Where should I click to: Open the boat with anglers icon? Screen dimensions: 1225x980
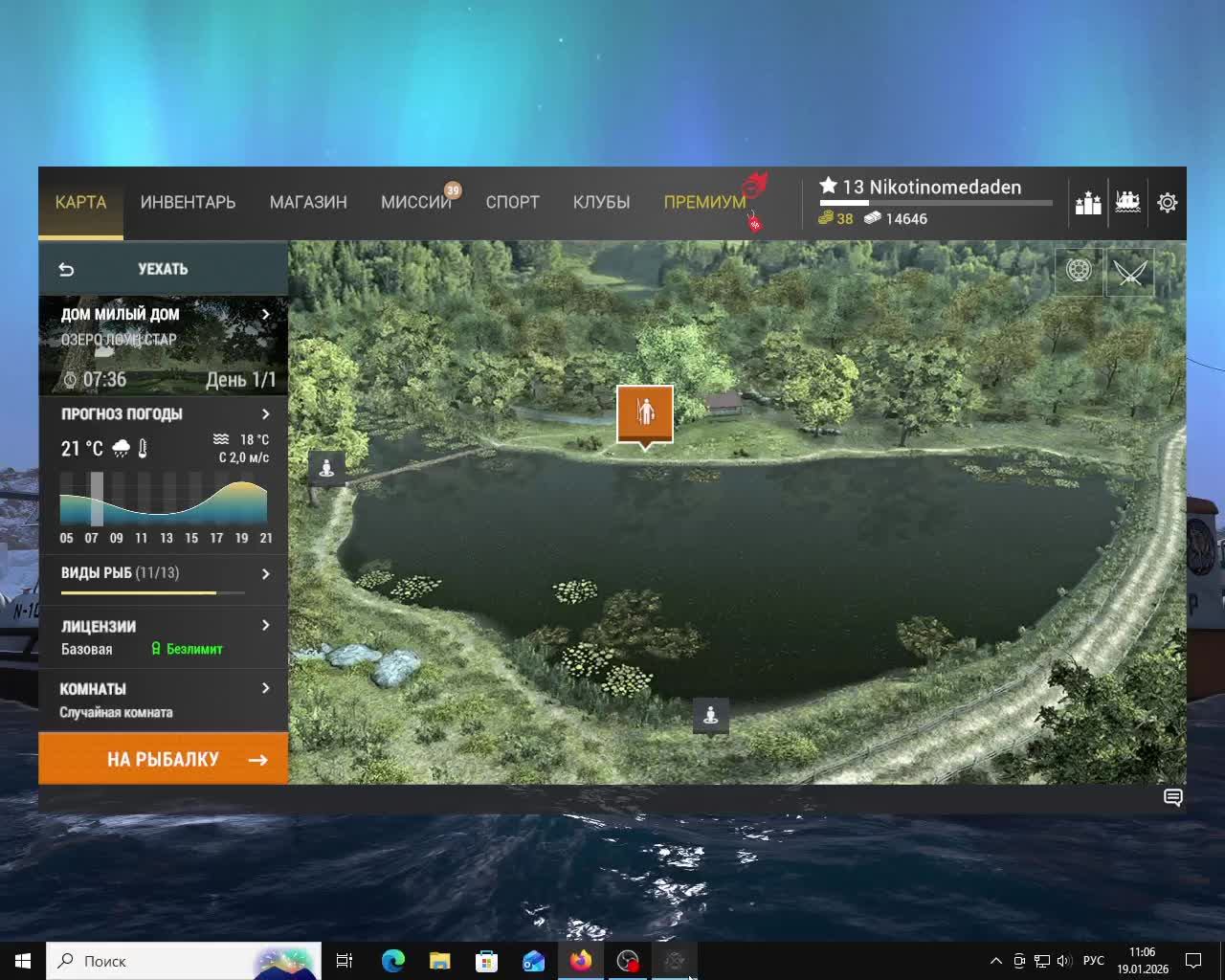point(1128,203)
